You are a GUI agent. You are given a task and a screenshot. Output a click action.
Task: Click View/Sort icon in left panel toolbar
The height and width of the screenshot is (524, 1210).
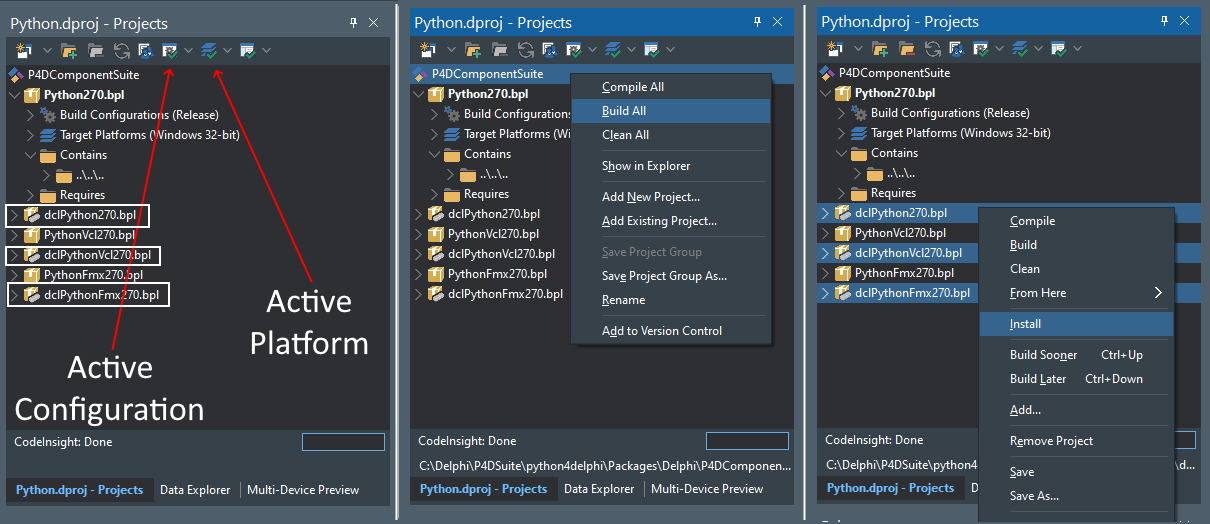[x=145, y=50]
